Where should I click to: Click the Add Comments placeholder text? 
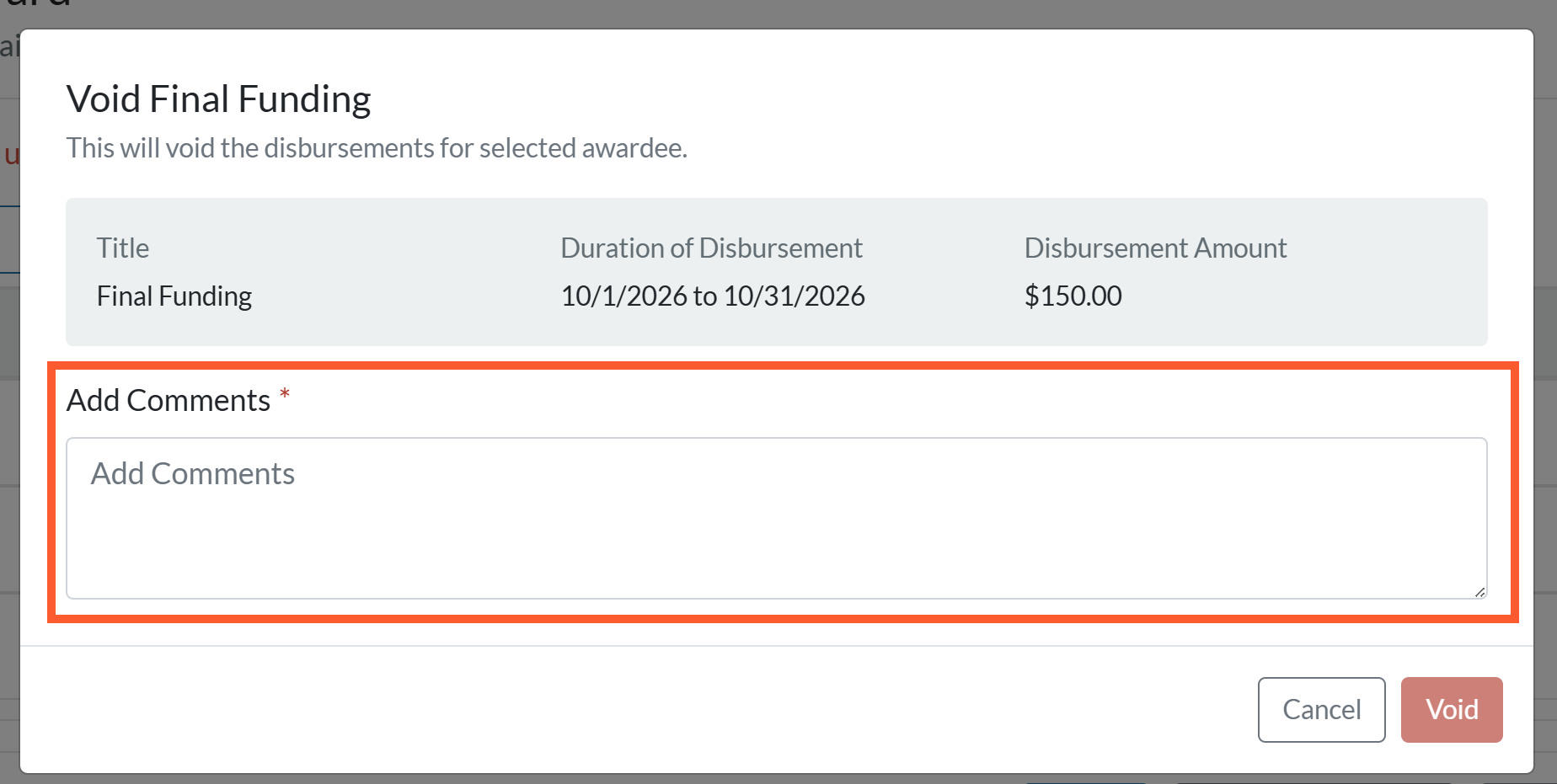point(193,473)
